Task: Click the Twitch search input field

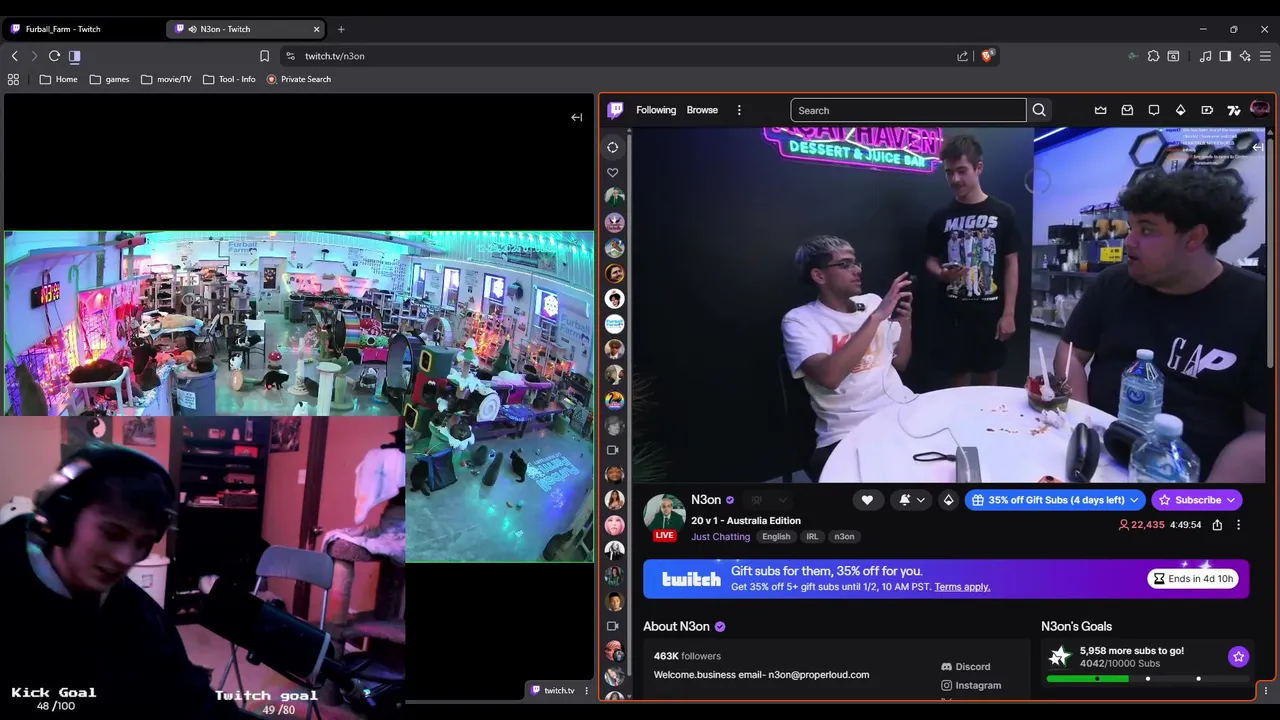Action: (907, 110)
